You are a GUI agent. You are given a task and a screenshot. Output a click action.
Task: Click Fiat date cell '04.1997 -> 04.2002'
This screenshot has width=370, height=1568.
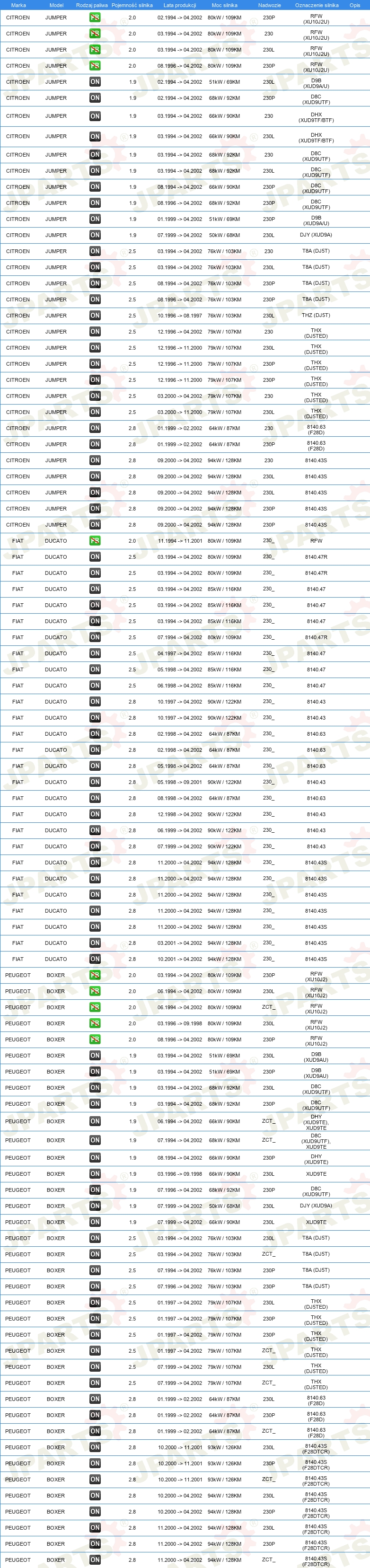click(x=179, y=653)
